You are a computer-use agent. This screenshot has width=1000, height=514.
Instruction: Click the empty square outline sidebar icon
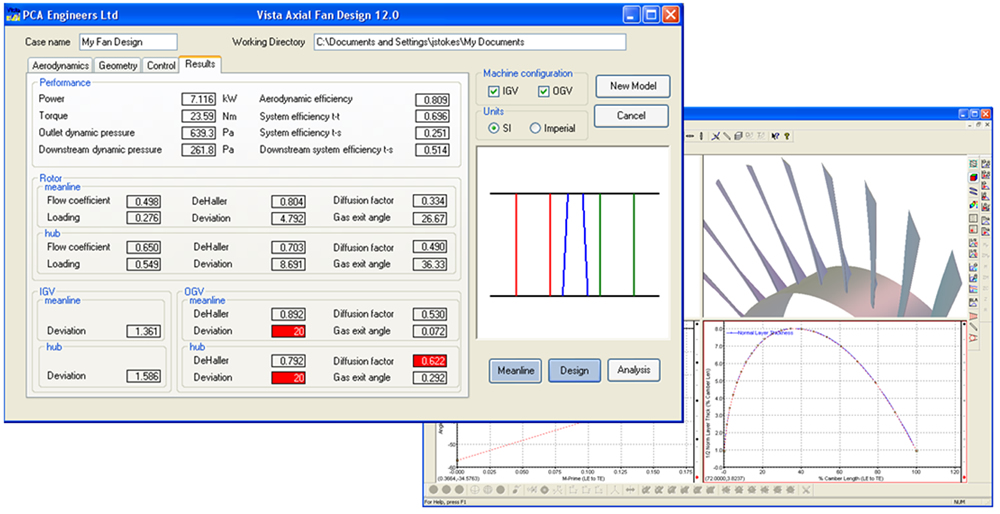tap(973, 219)
